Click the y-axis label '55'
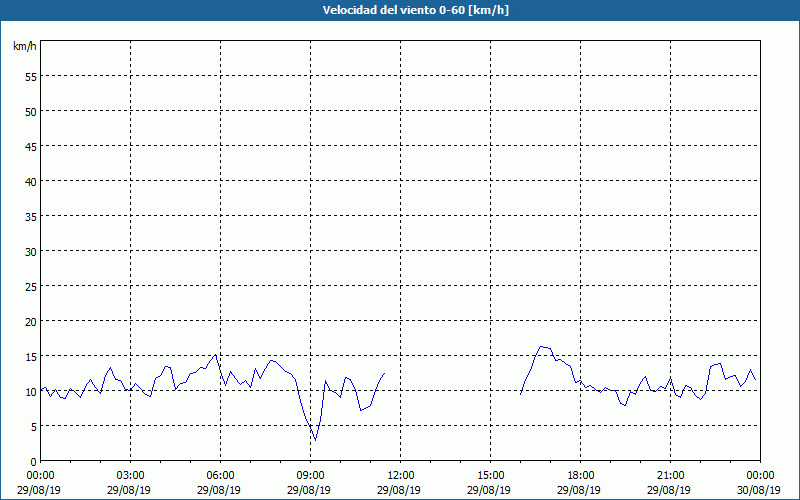 click(x=31, y=77)
